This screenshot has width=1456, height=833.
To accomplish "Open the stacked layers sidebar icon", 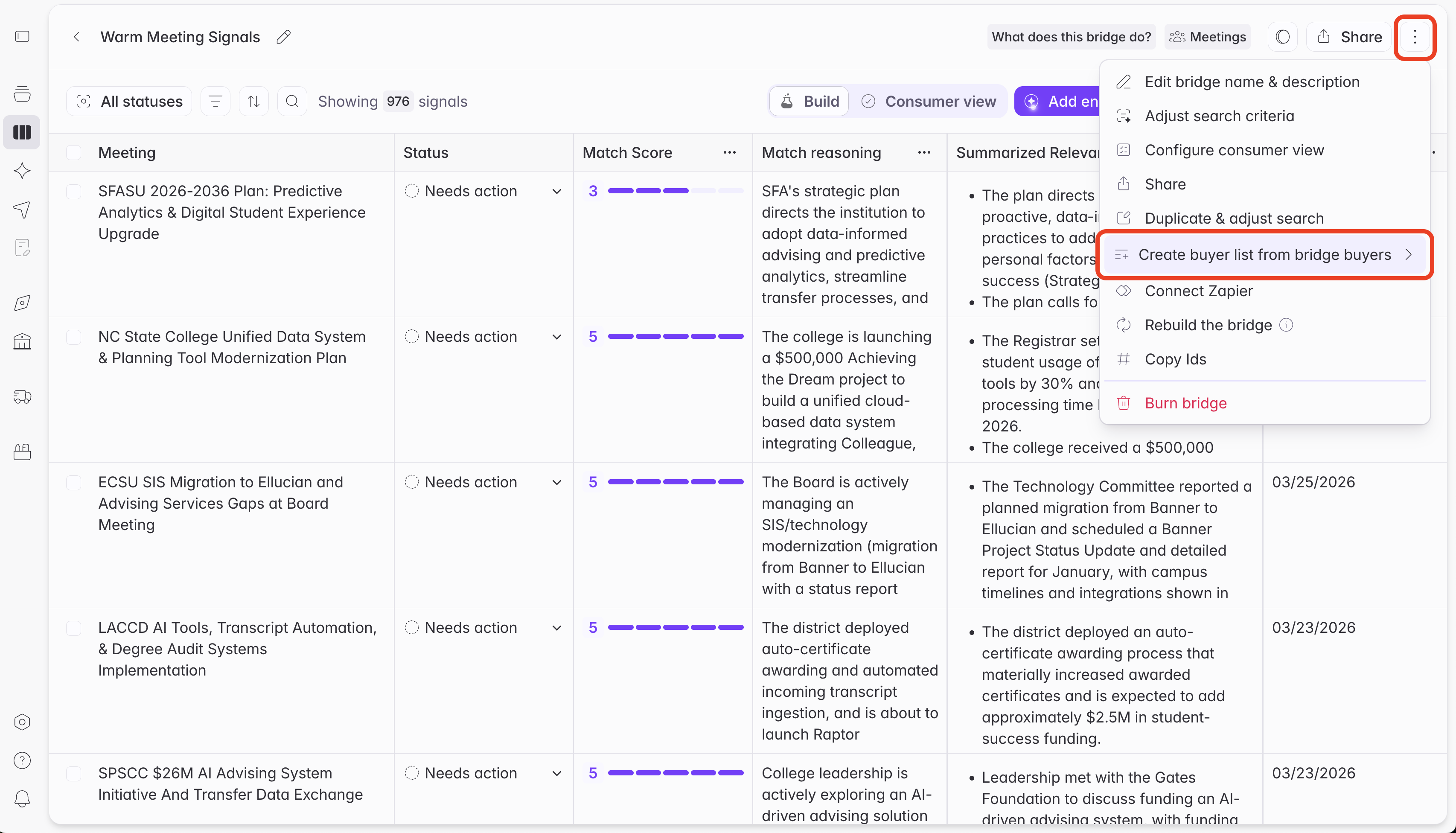I will [22, 93].
